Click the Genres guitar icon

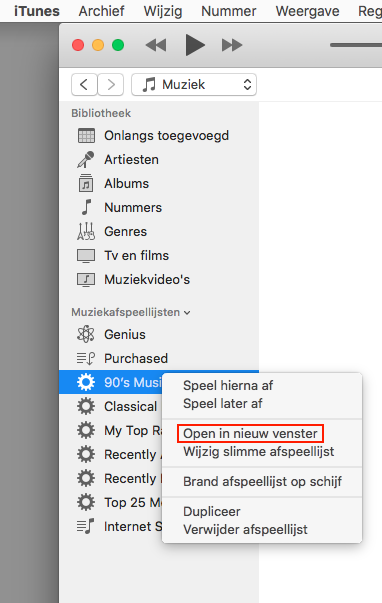(86, 232)
